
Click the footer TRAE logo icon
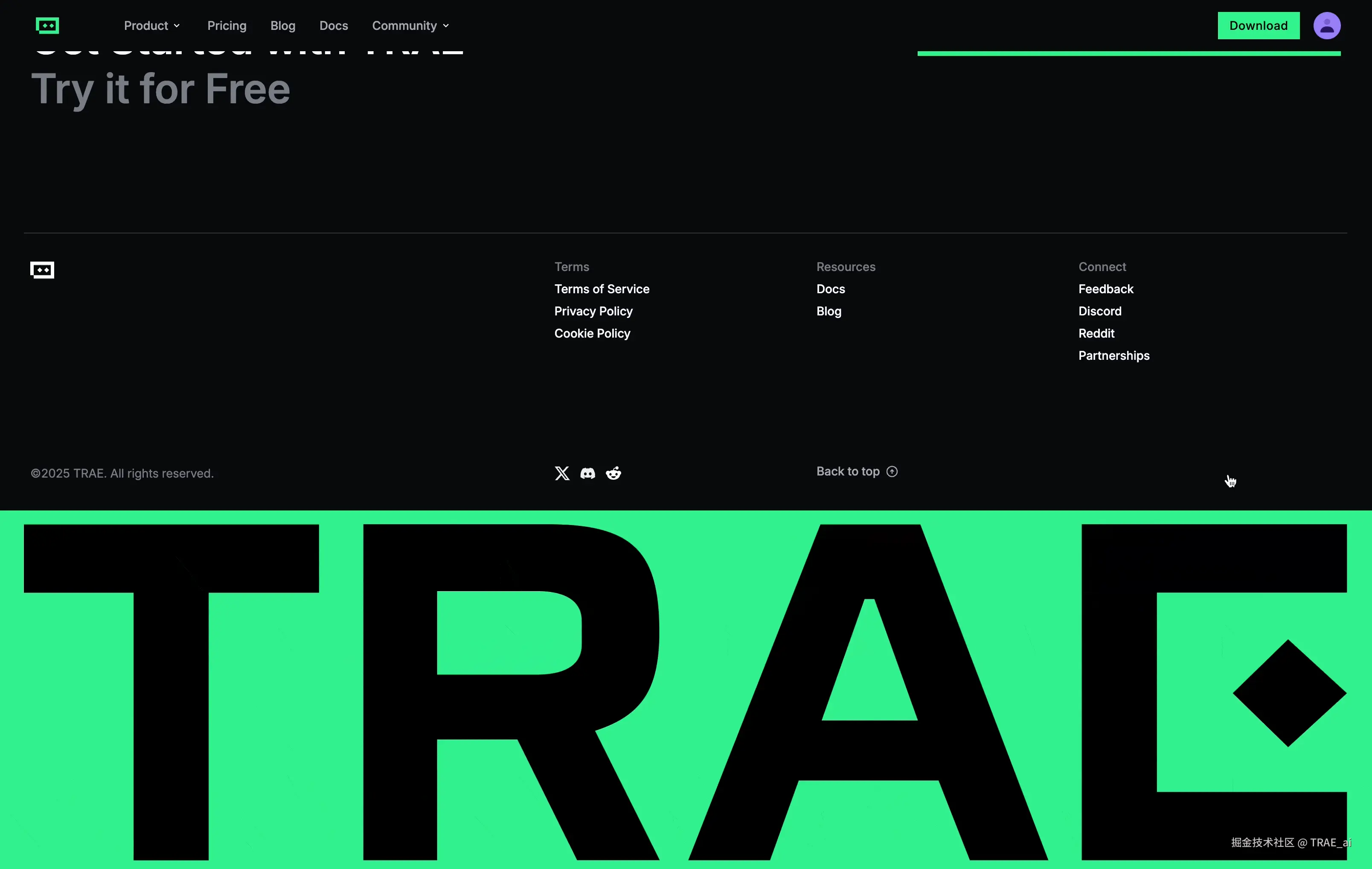pyautogui.click(x=42, y=270)
